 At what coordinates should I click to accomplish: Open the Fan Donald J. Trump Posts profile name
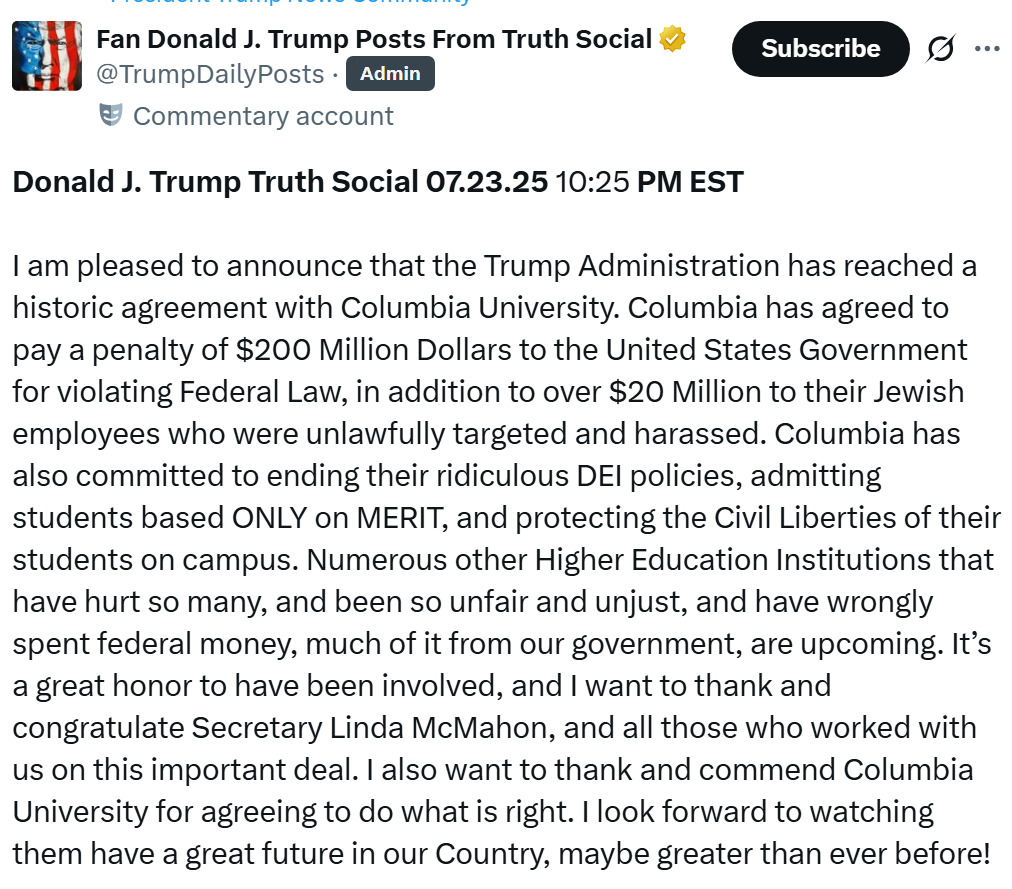click(374, 39)
